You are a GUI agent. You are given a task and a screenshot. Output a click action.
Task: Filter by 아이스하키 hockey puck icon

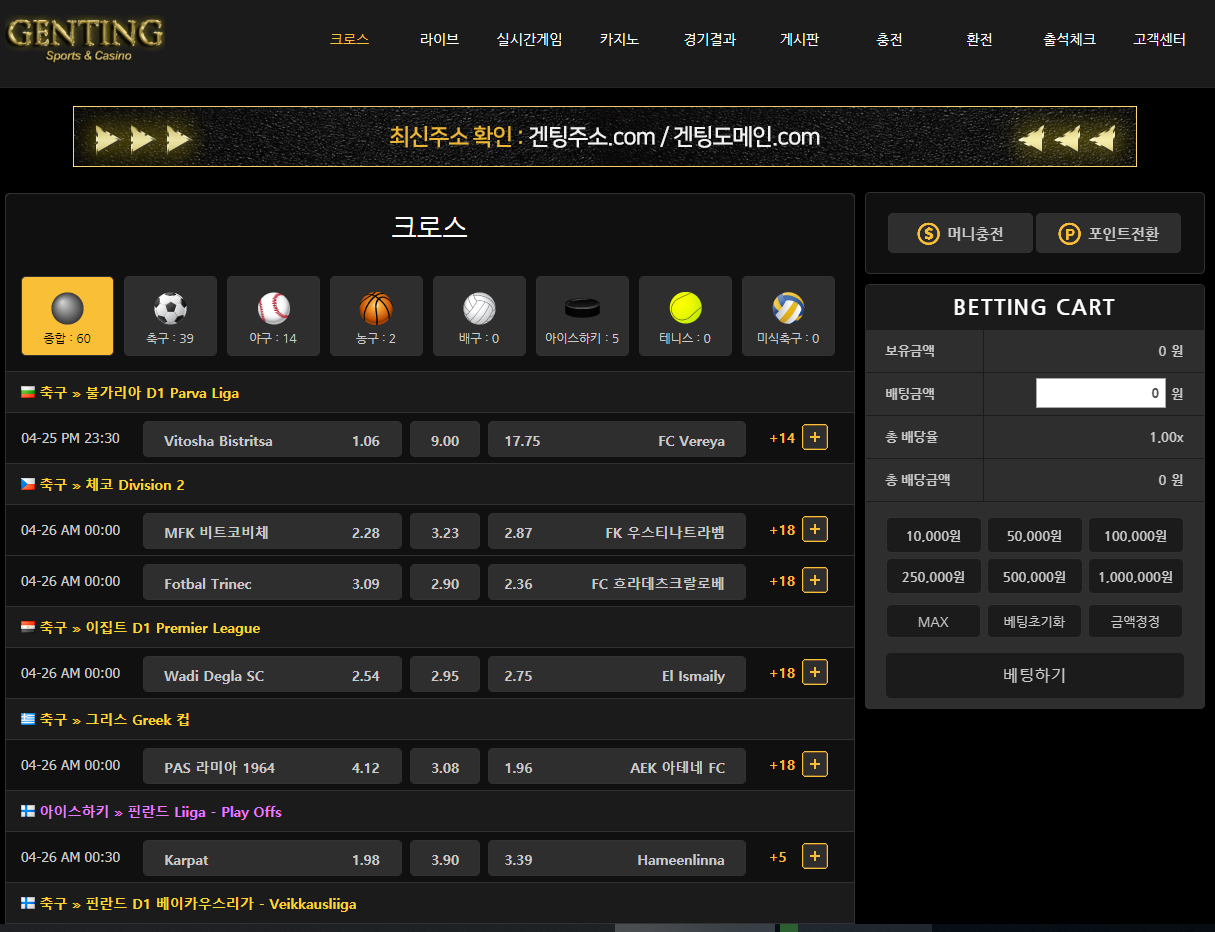tap(582, 308)
